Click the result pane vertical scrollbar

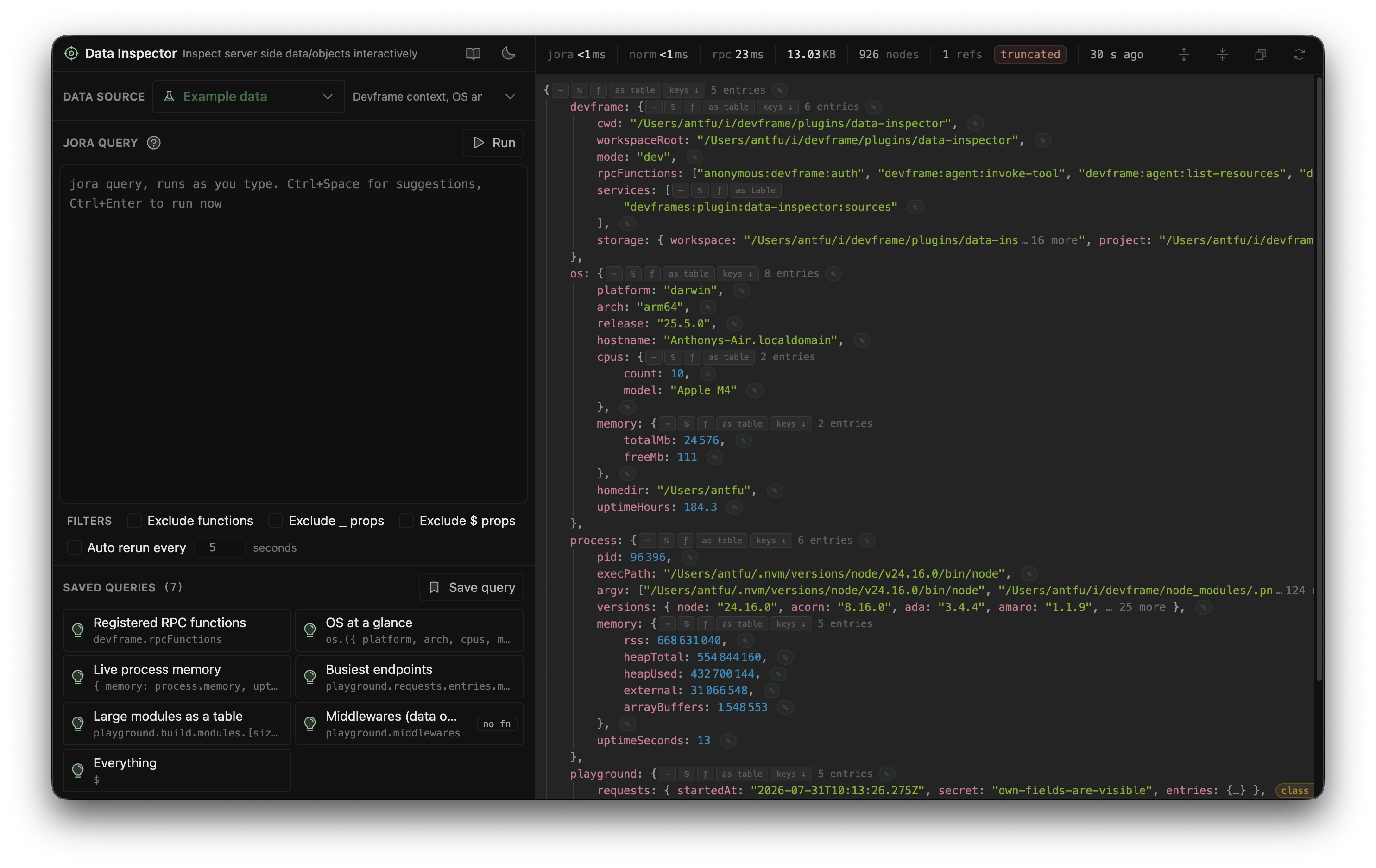[x=1319, y=380]
